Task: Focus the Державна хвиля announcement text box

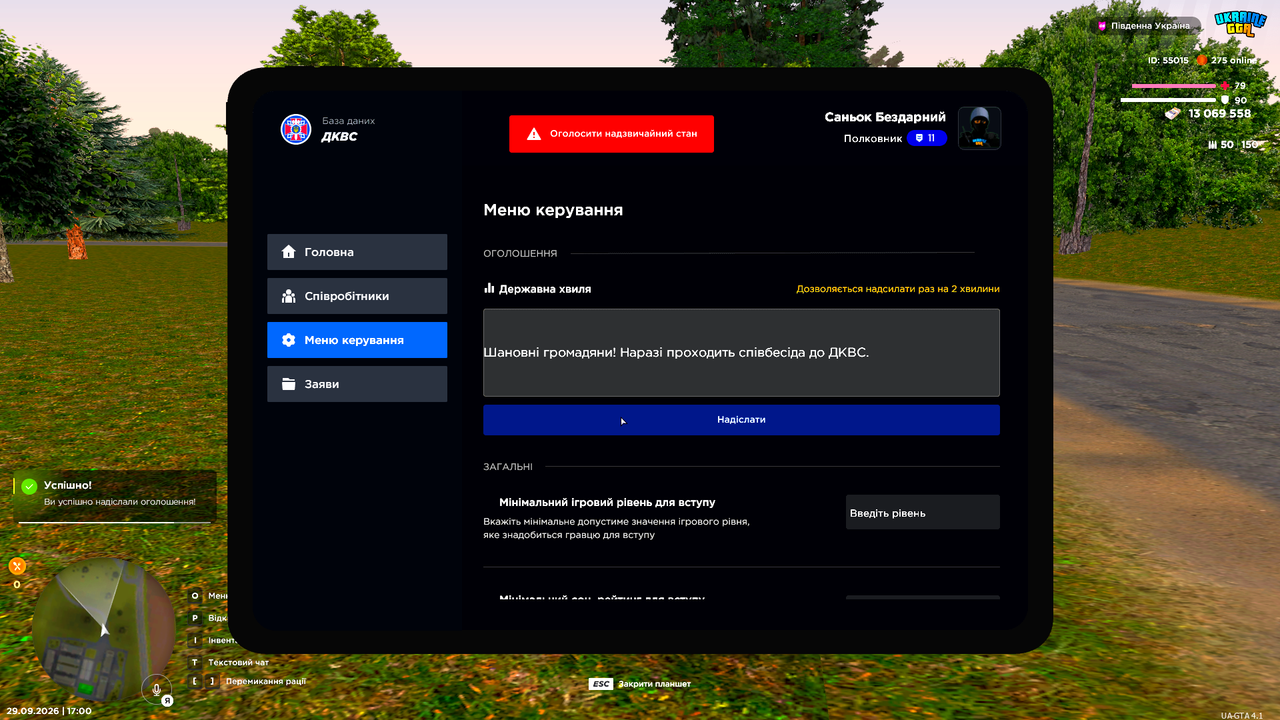Action: (x=741, y=352)
